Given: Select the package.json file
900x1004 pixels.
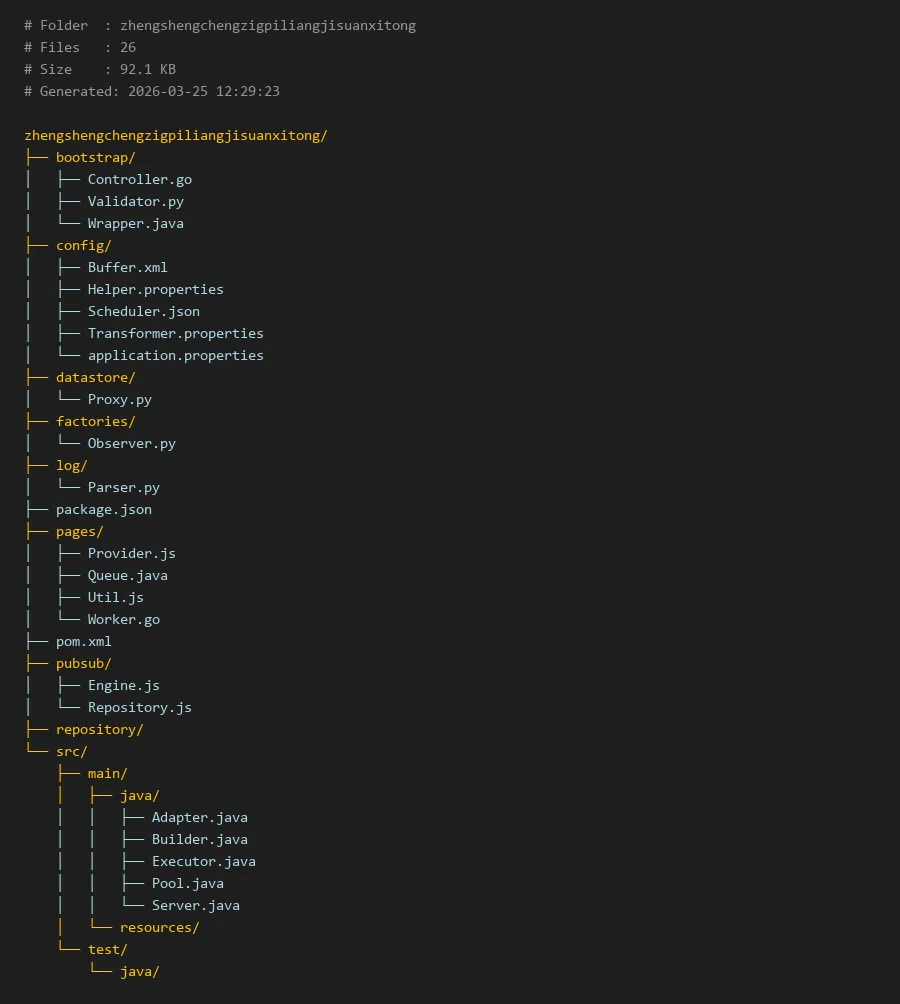Looking at the screenshot, I should coord(103,509).
